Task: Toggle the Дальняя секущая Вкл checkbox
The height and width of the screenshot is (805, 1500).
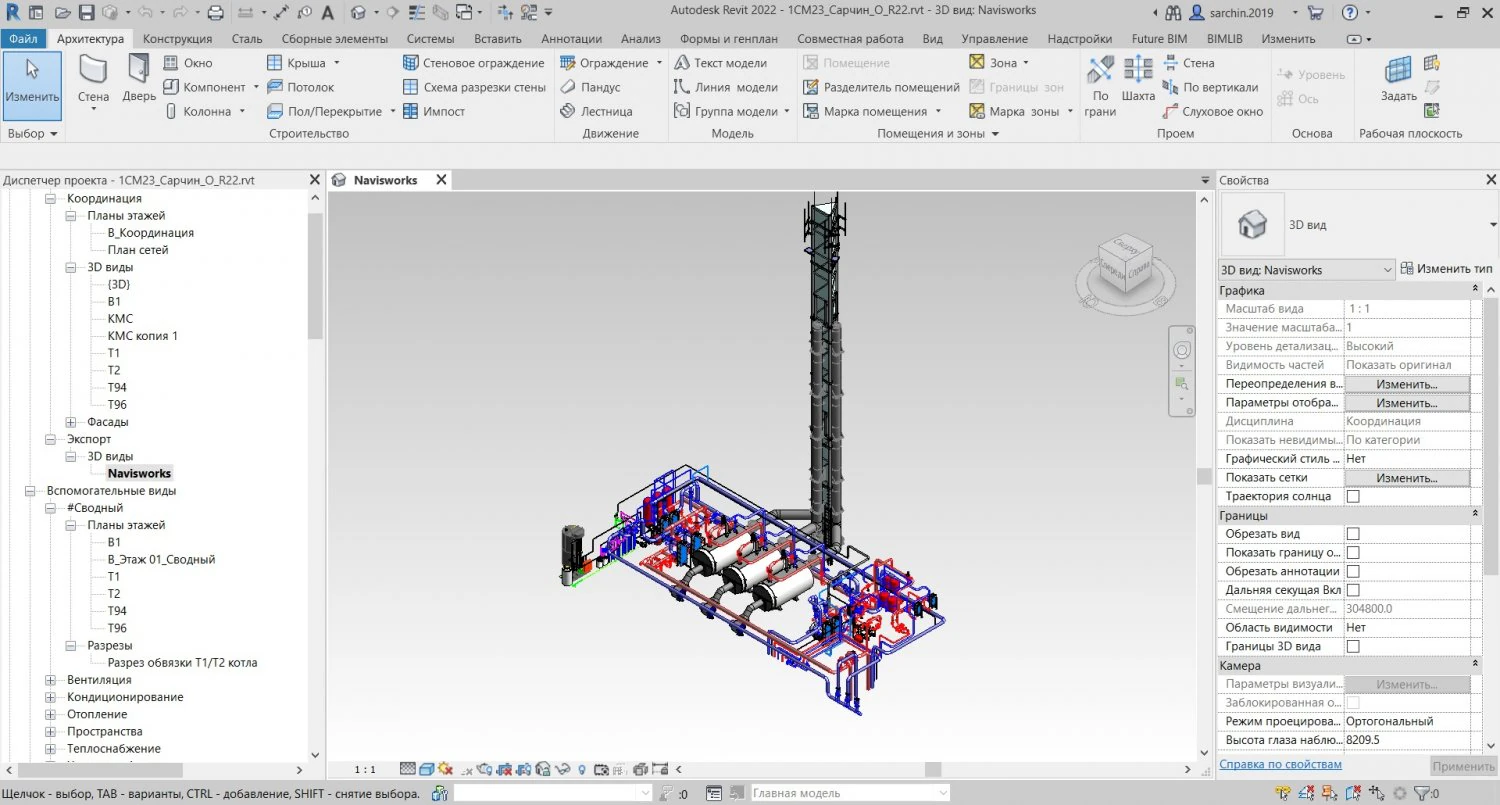Action: tap(1353, 590)
